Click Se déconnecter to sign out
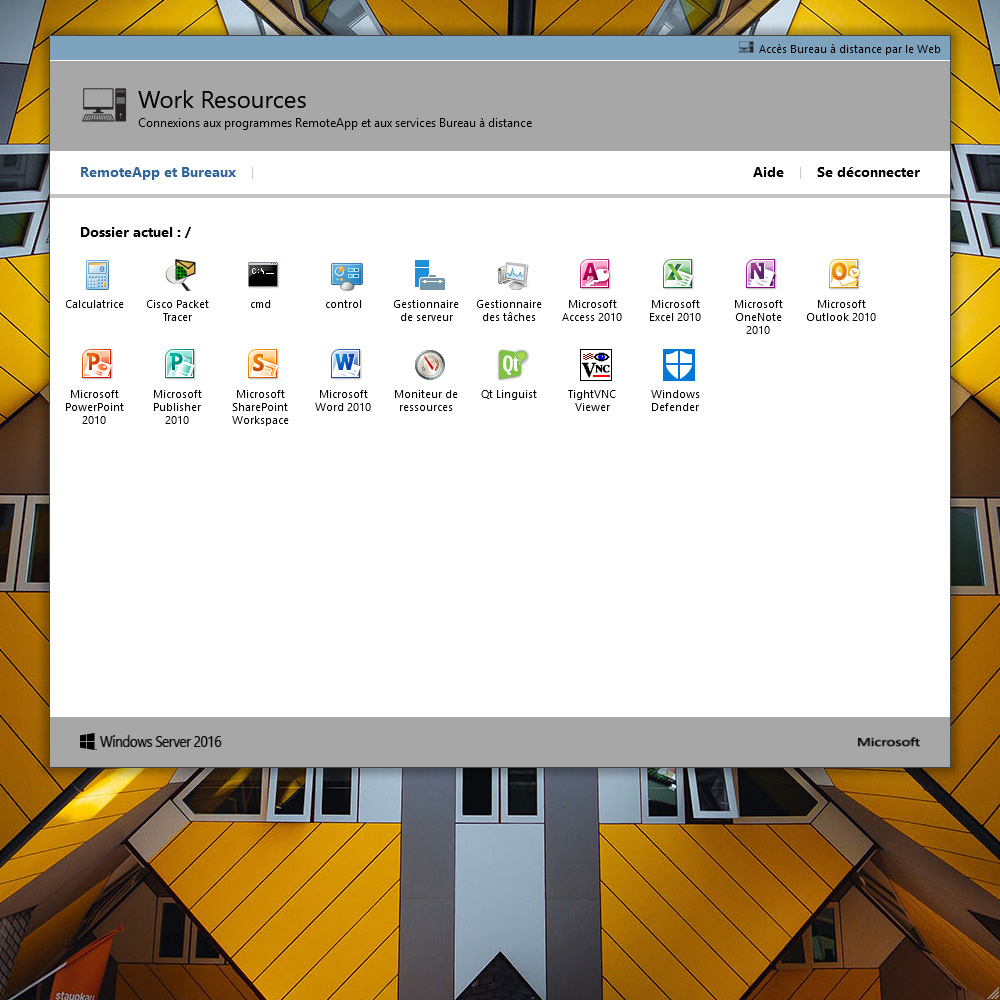This screenshot has height=1000, width=1000. click(x=868, y=172)
